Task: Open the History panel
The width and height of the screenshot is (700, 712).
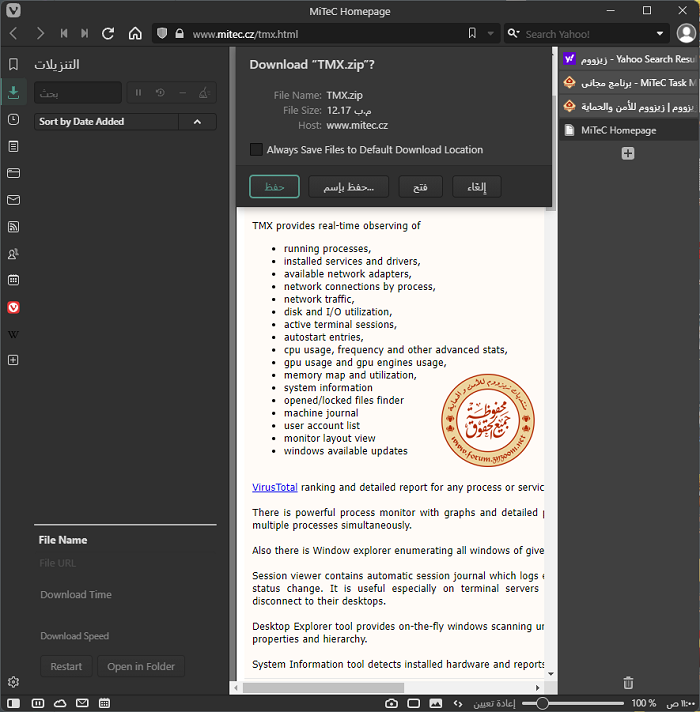Action: 14,119
